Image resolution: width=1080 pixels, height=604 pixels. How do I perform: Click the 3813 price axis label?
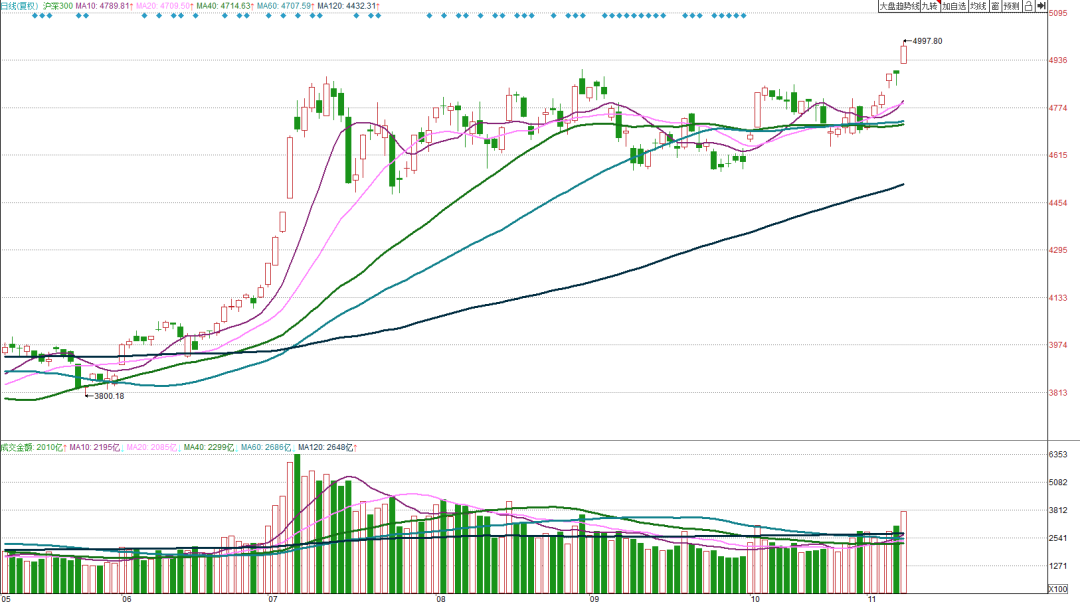[x=1058, y=393]
